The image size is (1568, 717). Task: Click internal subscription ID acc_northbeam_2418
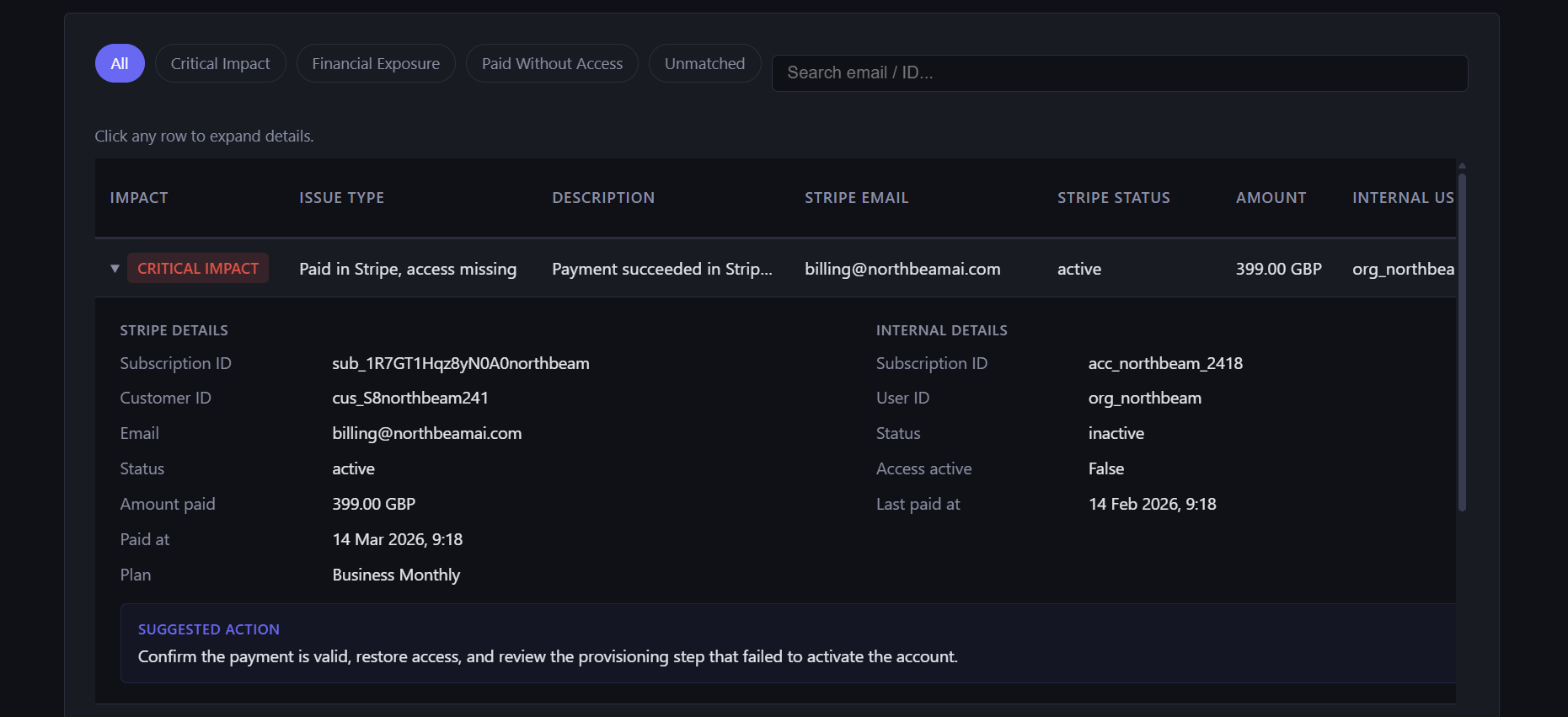click(1165, 364)
